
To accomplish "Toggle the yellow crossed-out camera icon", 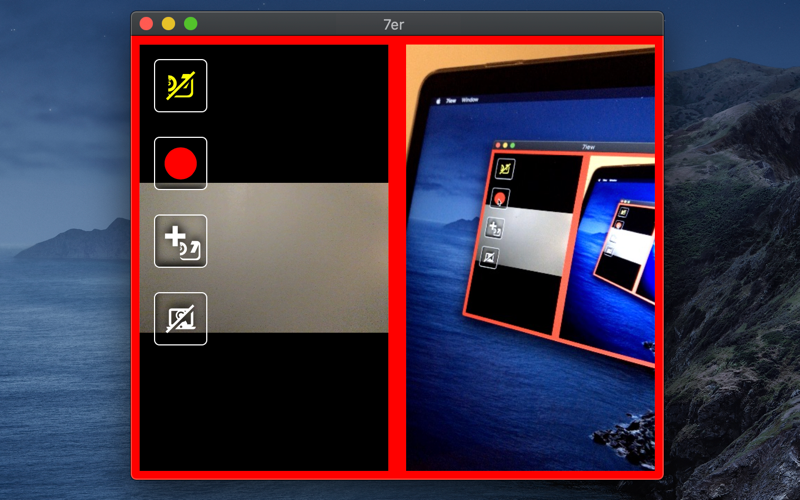I will [181, 86].
